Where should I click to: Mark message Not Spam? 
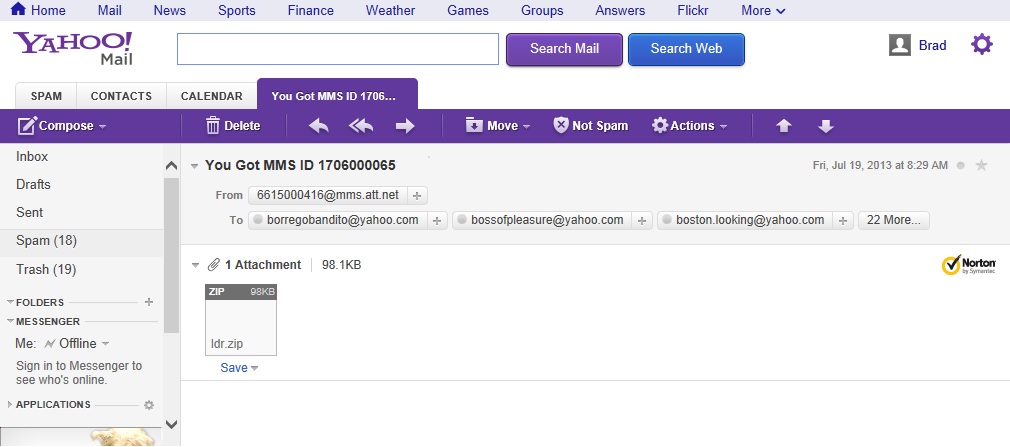coord(591,126)
